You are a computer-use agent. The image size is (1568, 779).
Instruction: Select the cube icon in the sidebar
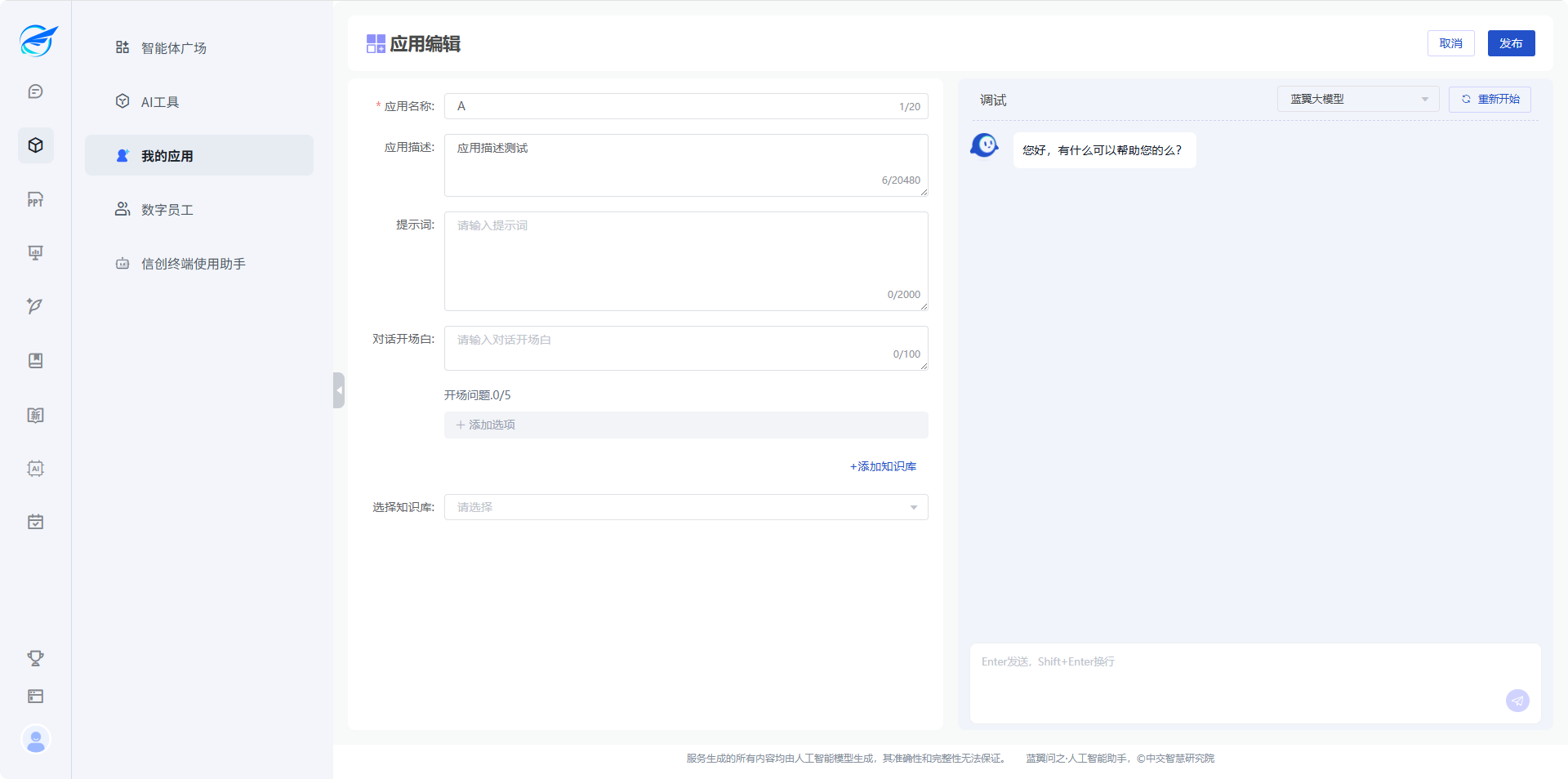tap(35, 145)
